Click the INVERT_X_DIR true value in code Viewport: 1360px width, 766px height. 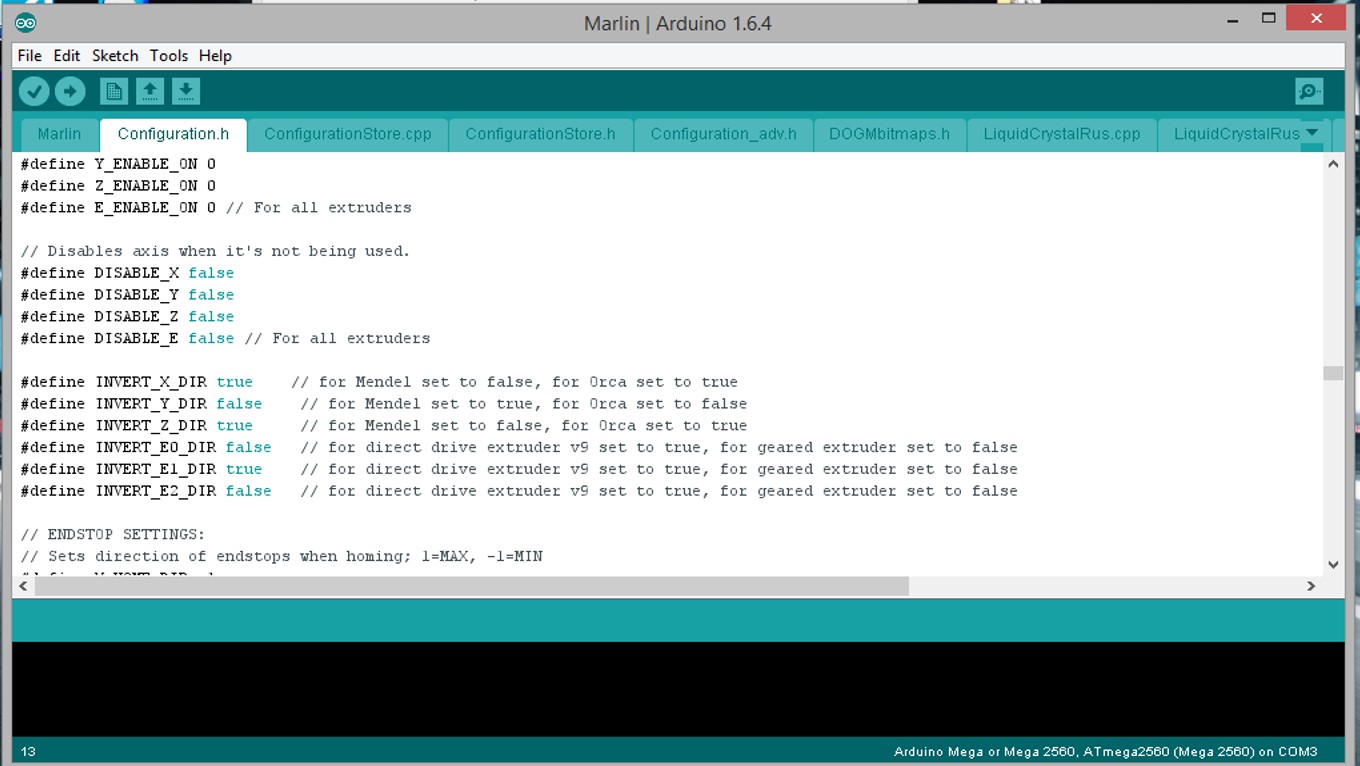[234, 382]
